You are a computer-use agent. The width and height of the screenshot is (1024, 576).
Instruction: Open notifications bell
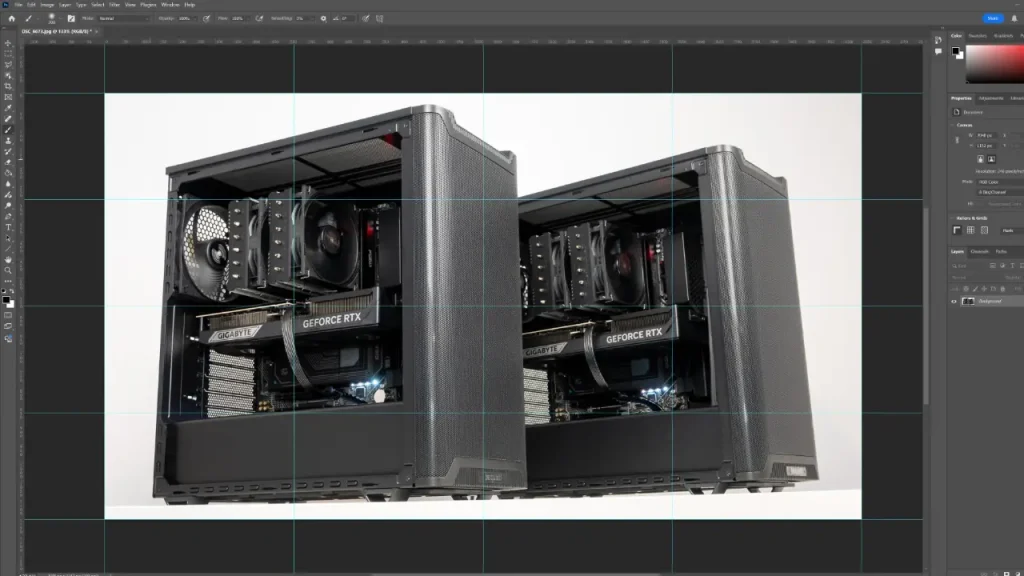[1014, 18]
